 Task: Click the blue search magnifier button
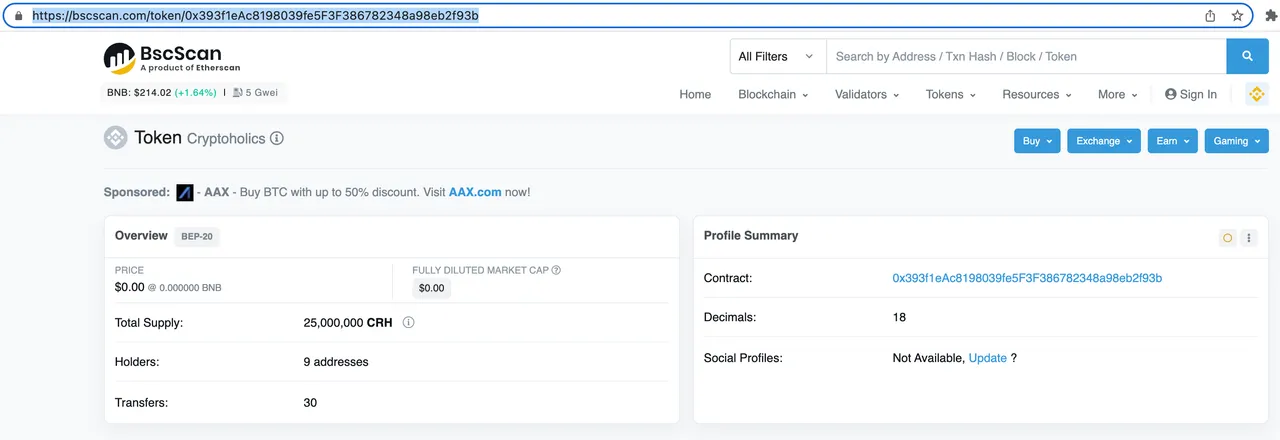pos(1247,56)
